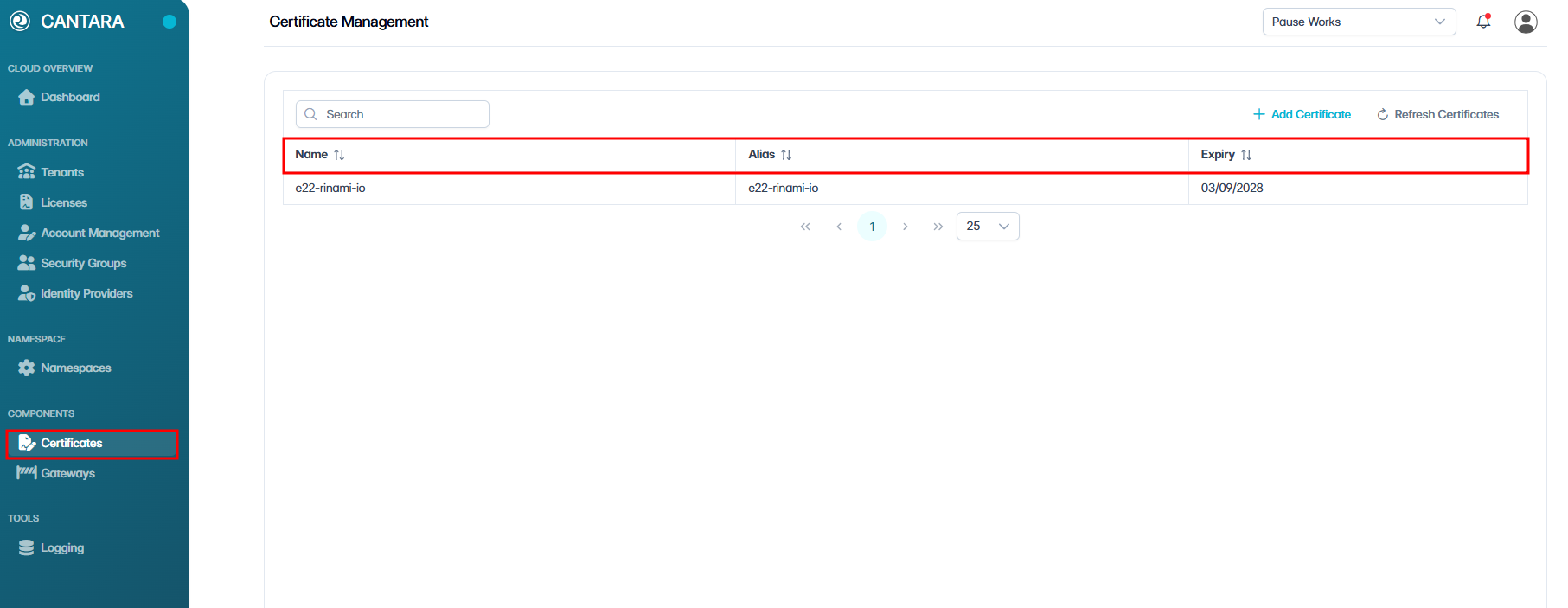Viewport: 1568px width, 608px height.
Task: Click the search magnifier icon
Action: (x=310, y=114)
